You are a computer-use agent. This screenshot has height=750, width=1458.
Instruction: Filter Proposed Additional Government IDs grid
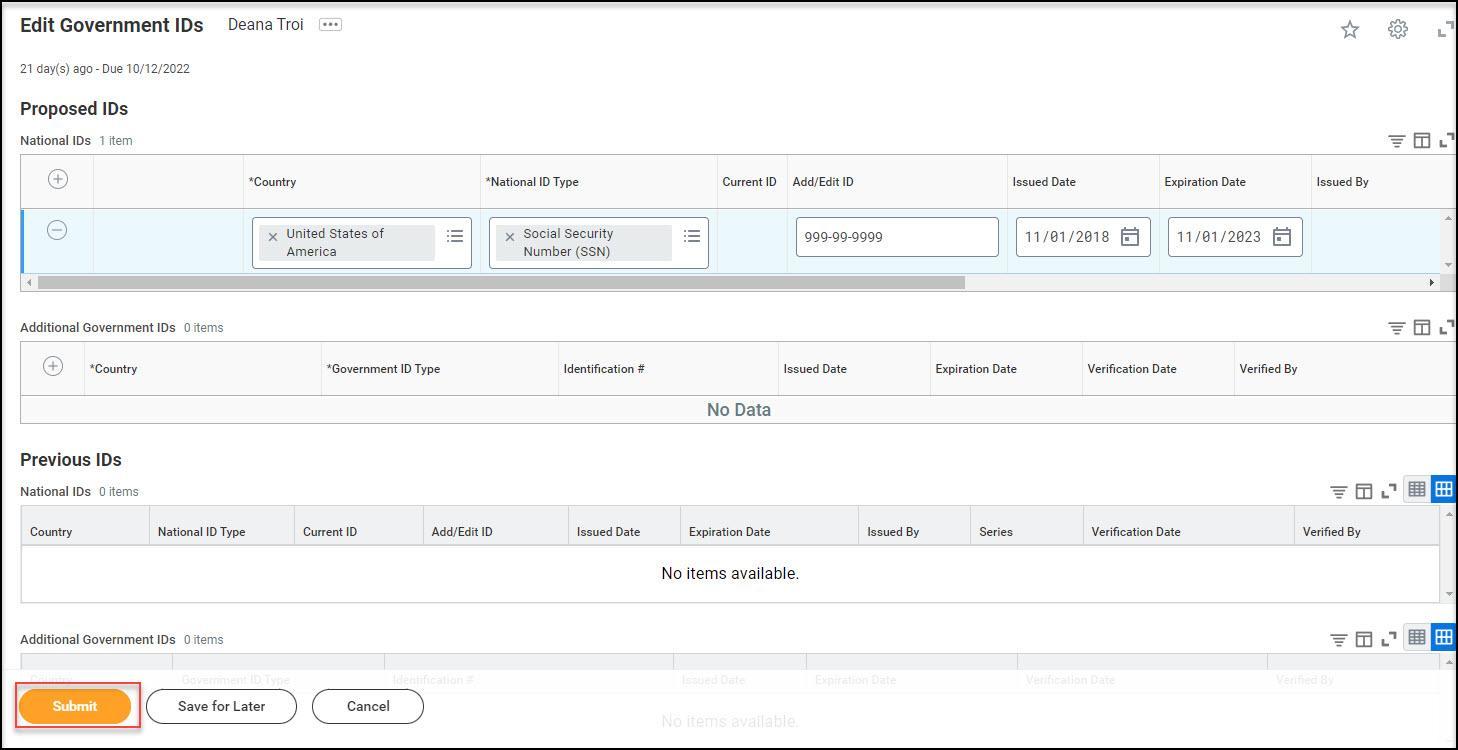pyautogui.click(x=1397, y=328)
